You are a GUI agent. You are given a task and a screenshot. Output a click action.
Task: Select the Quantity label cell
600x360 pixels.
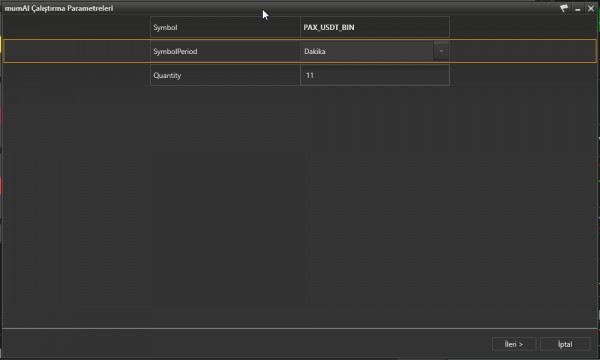point(225,75)
